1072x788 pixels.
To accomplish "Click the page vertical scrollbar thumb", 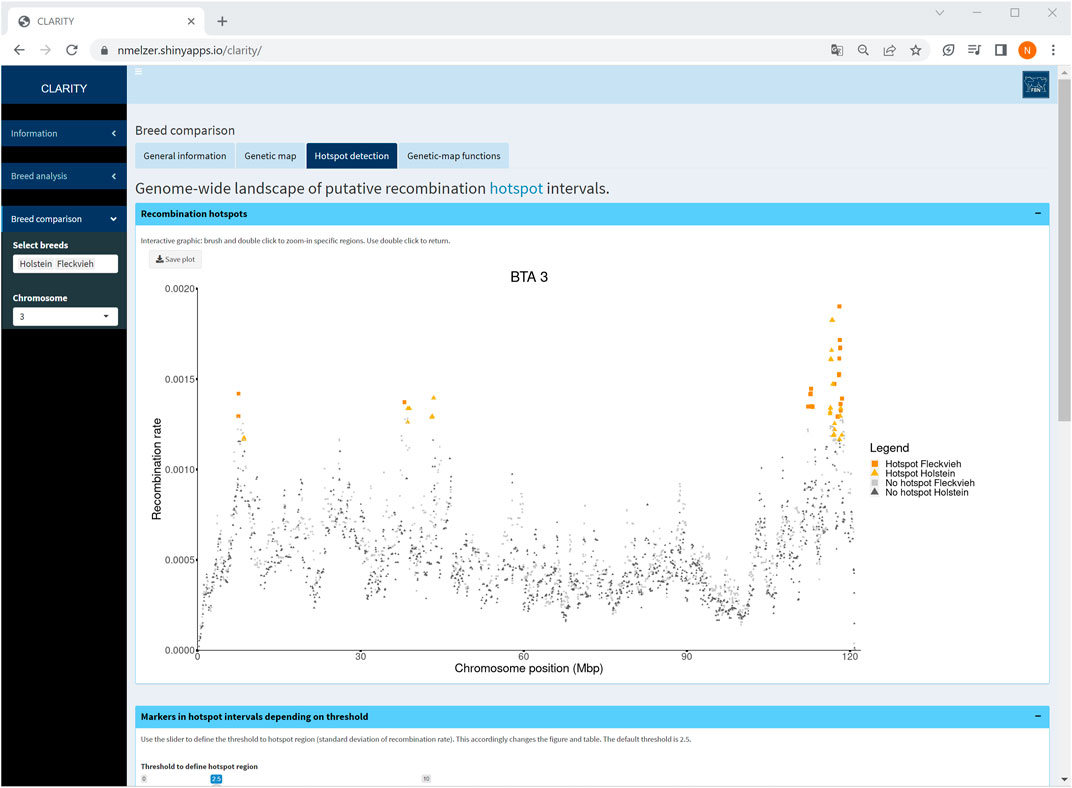I will [x=1064, y=249].
